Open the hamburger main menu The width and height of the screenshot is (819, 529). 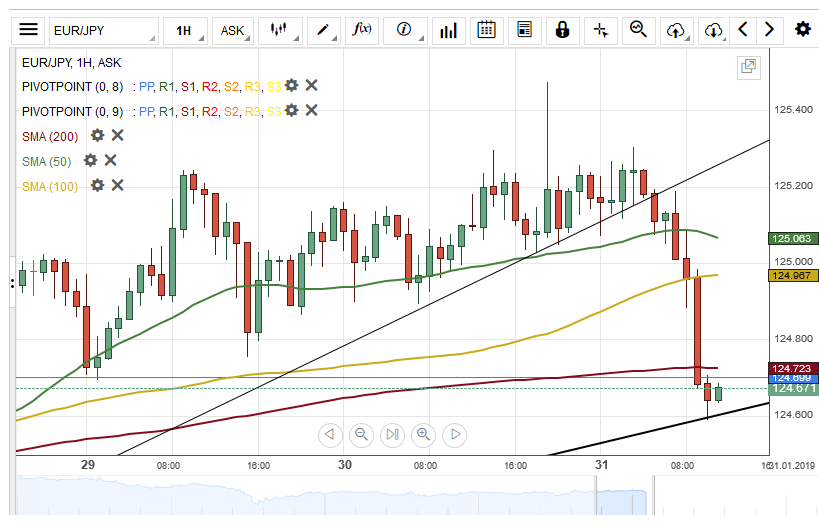[29, 30]
